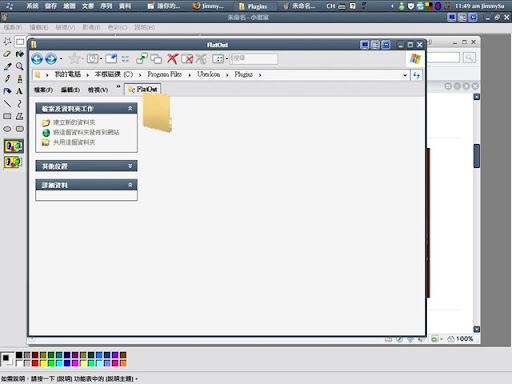Pick the Text tool marked A

(20, 91)
